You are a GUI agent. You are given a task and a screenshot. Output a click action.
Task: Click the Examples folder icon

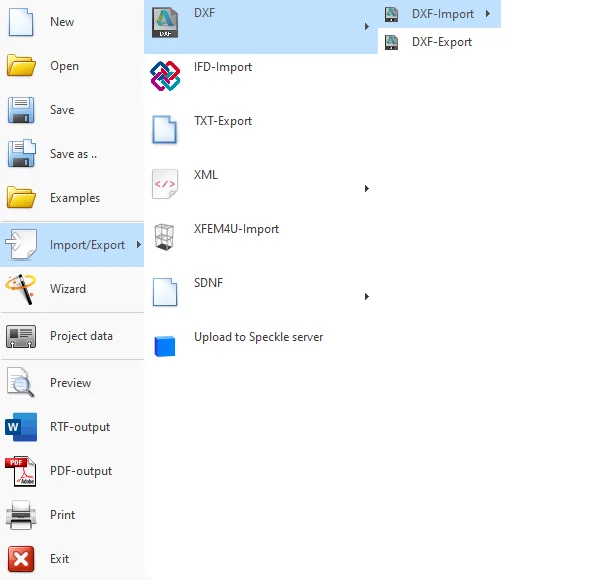[21, 197]
